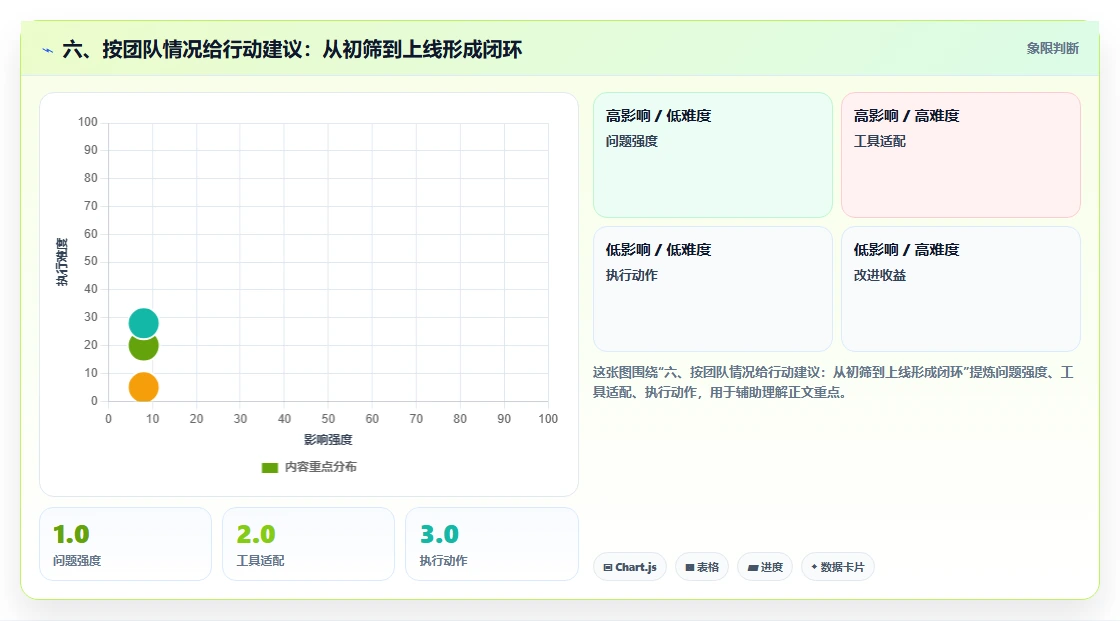Open the 低影响 / 高难度 quadrant card

point(960,289)
